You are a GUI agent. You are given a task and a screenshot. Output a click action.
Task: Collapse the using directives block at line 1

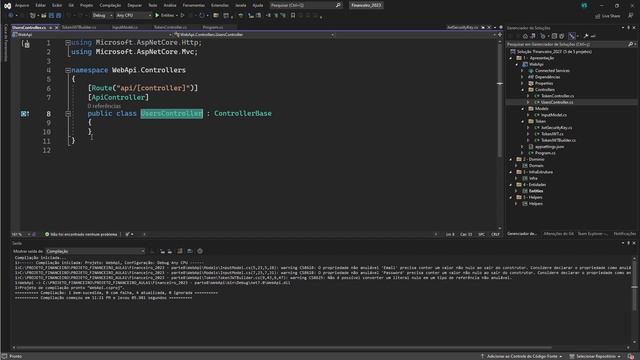pyautogui.click(x=68, y=43)
